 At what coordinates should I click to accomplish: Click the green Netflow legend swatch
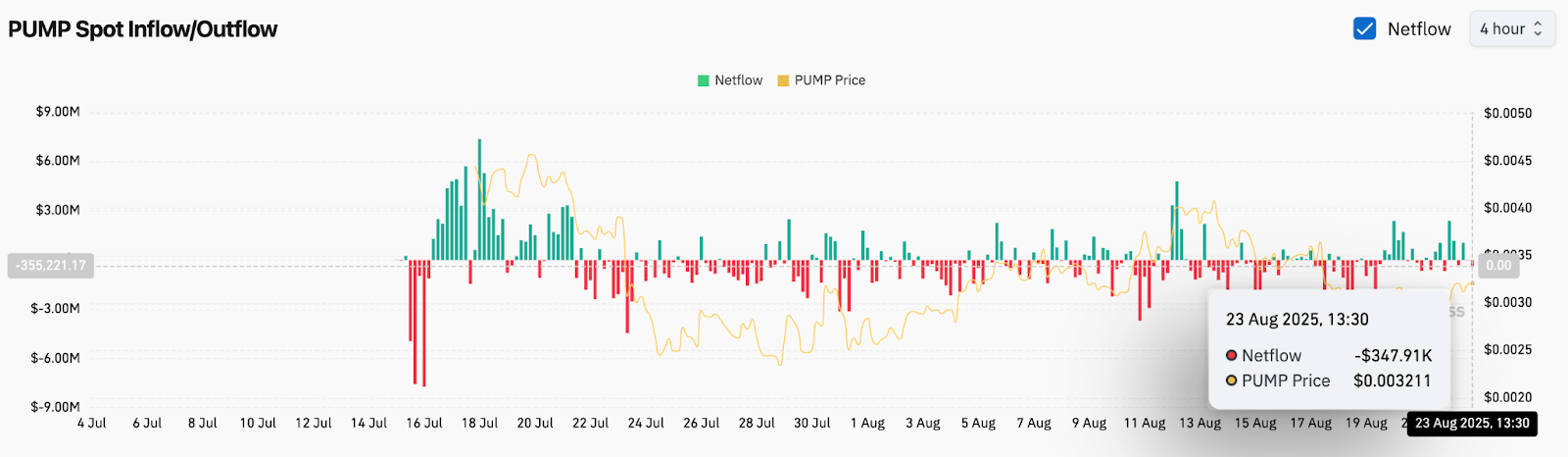pyautogui.click(x=703, y=80)
